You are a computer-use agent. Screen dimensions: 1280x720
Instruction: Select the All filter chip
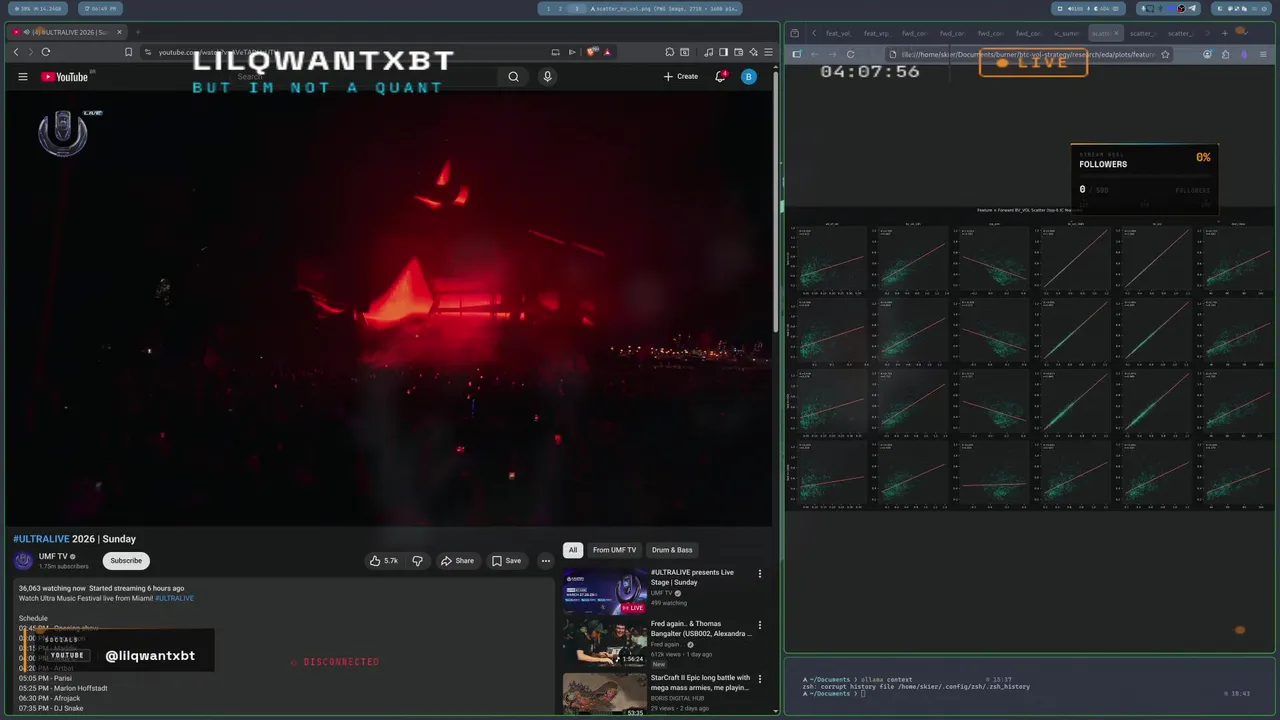click(x=572, y=550)
